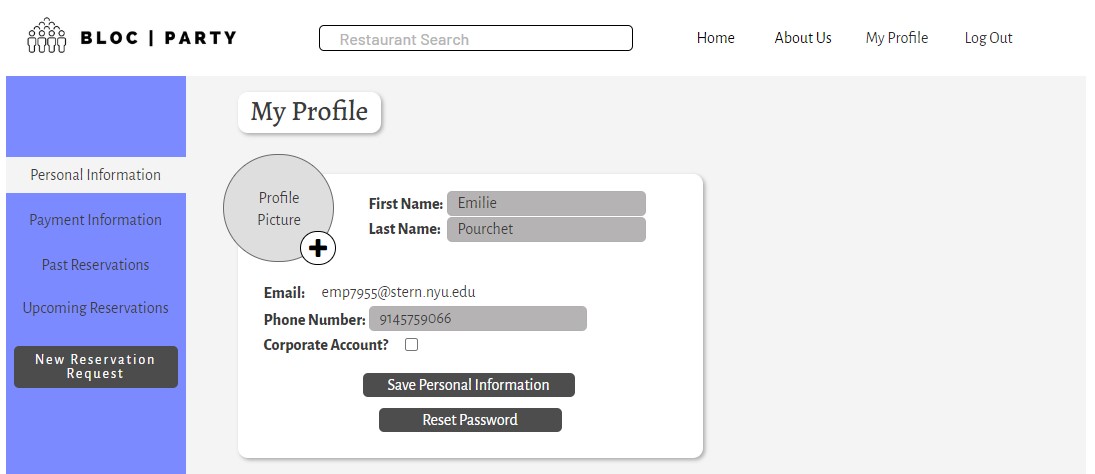This screenshot has width=1095, height=474.
Task: Click the BLOC | PARTY brand text
Action: click(159, 38)
